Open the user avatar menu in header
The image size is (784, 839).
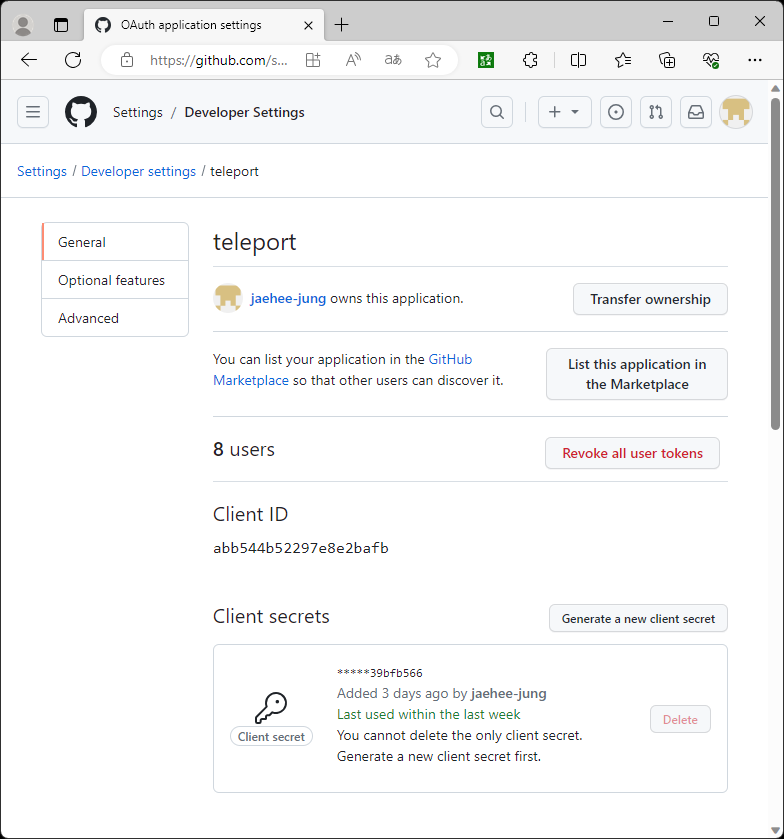pos(737,112)
